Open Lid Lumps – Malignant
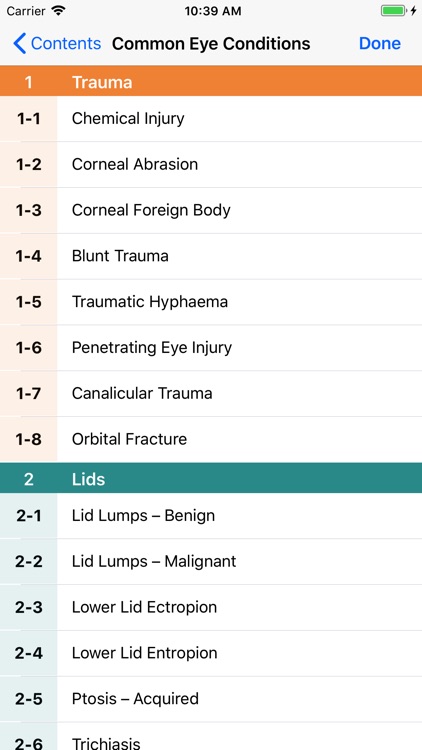This screenshot has height=750, width=422. click(x=211, y=562)
